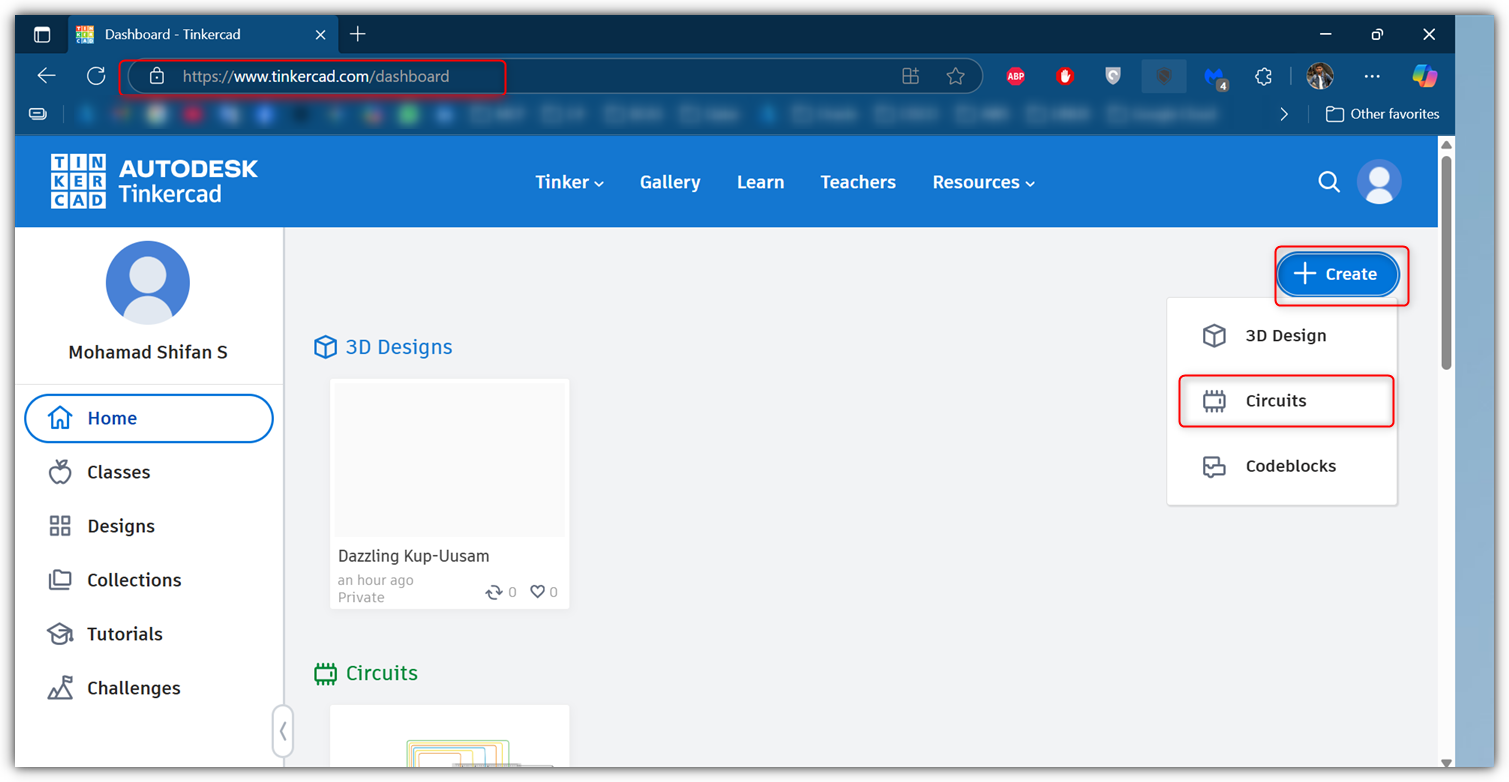Open the Malwarebytes extension icon
1509x782 pixels.
(x=1215, y=77)
